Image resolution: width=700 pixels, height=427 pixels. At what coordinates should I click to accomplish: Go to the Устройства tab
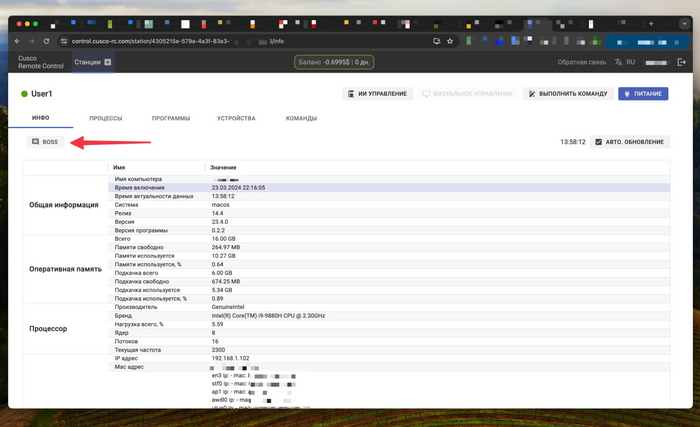236,118
